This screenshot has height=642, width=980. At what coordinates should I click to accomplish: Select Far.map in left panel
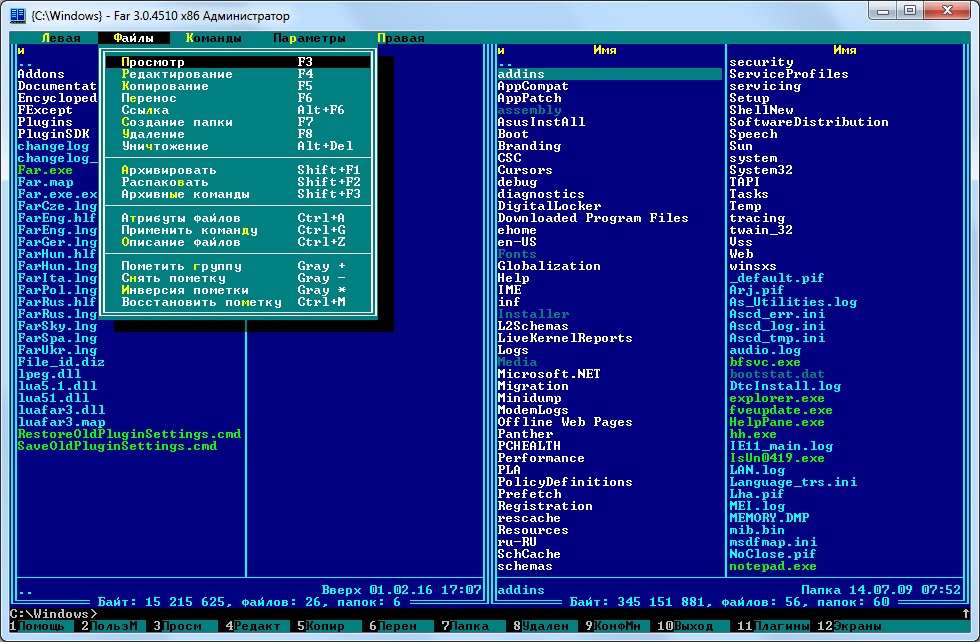(46, 182)
